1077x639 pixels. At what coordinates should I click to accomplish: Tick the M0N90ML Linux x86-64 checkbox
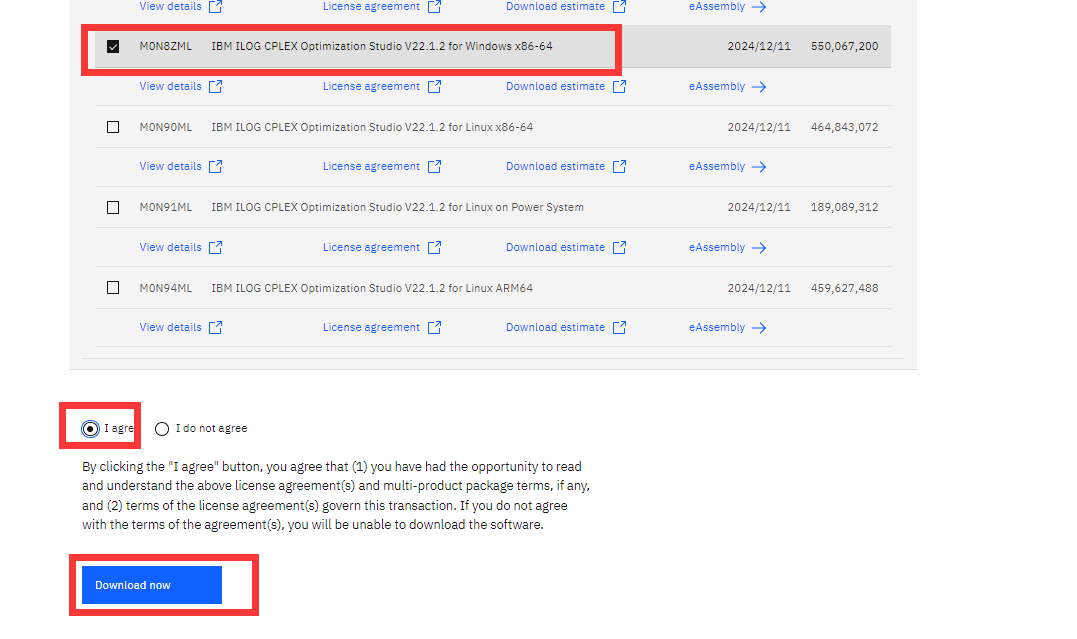[113, 127]
